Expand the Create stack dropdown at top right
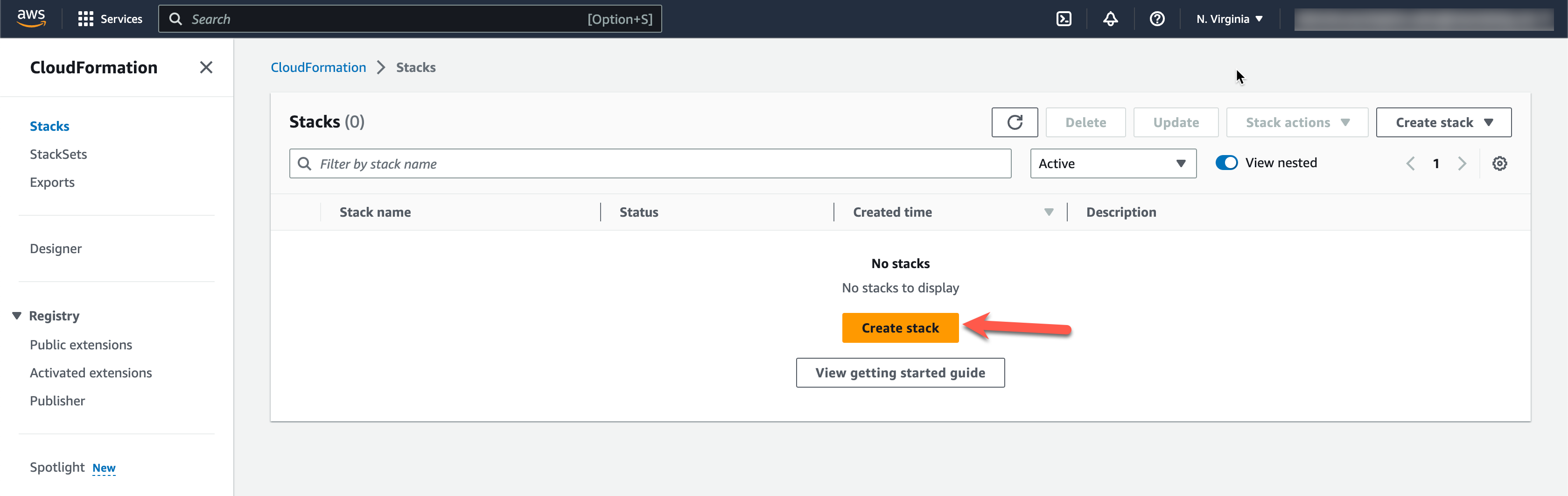Viewport: 1568px width, 496px height. coord(1443,122)
